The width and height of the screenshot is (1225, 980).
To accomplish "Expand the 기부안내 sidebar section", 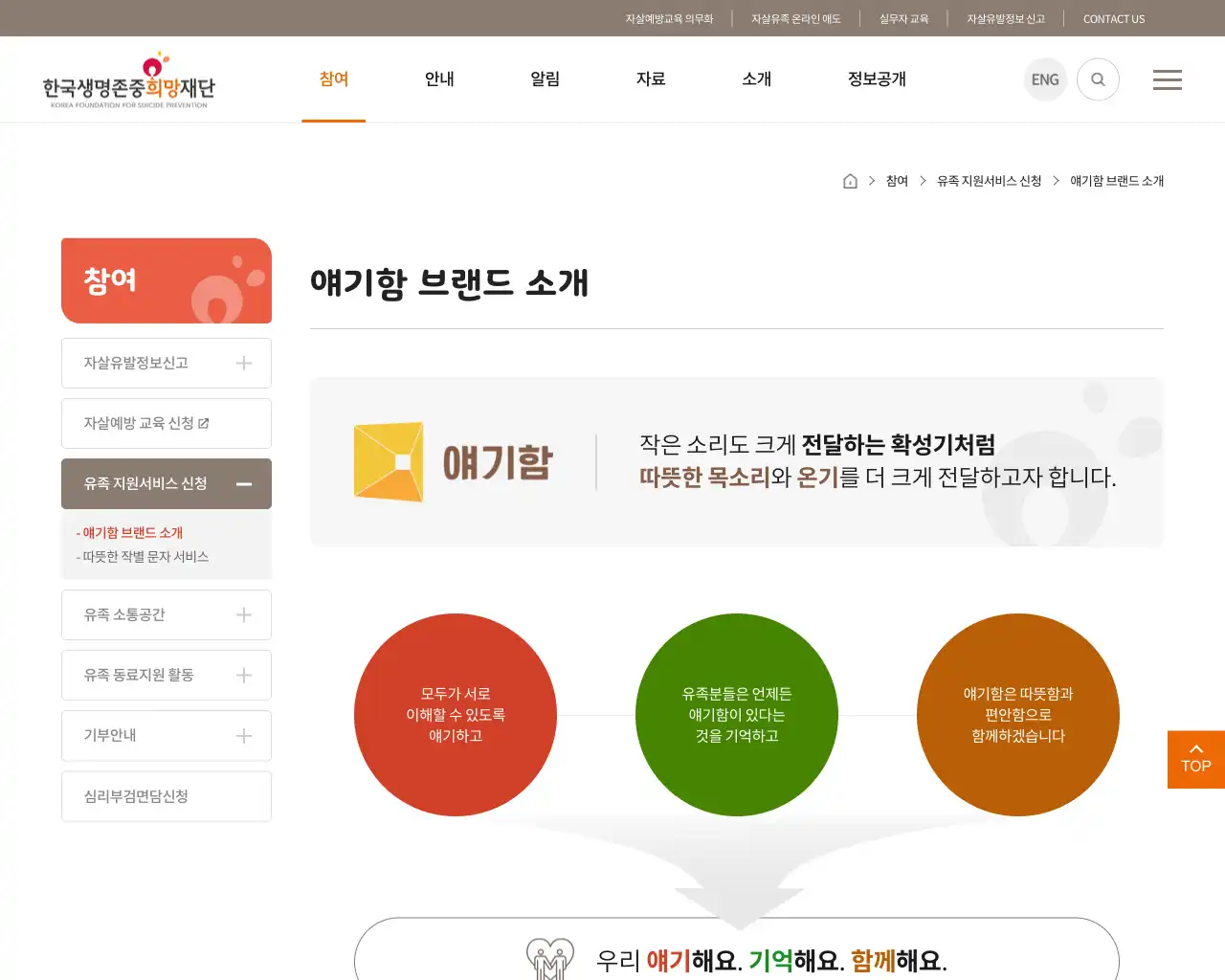I will [166, 736].
